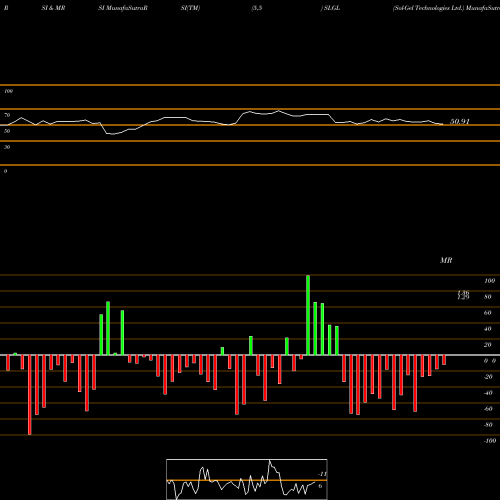This screenshot has height=500, width=500.
Task: Click the RSI value 50.91 label
Action: [x=460, y=122]
